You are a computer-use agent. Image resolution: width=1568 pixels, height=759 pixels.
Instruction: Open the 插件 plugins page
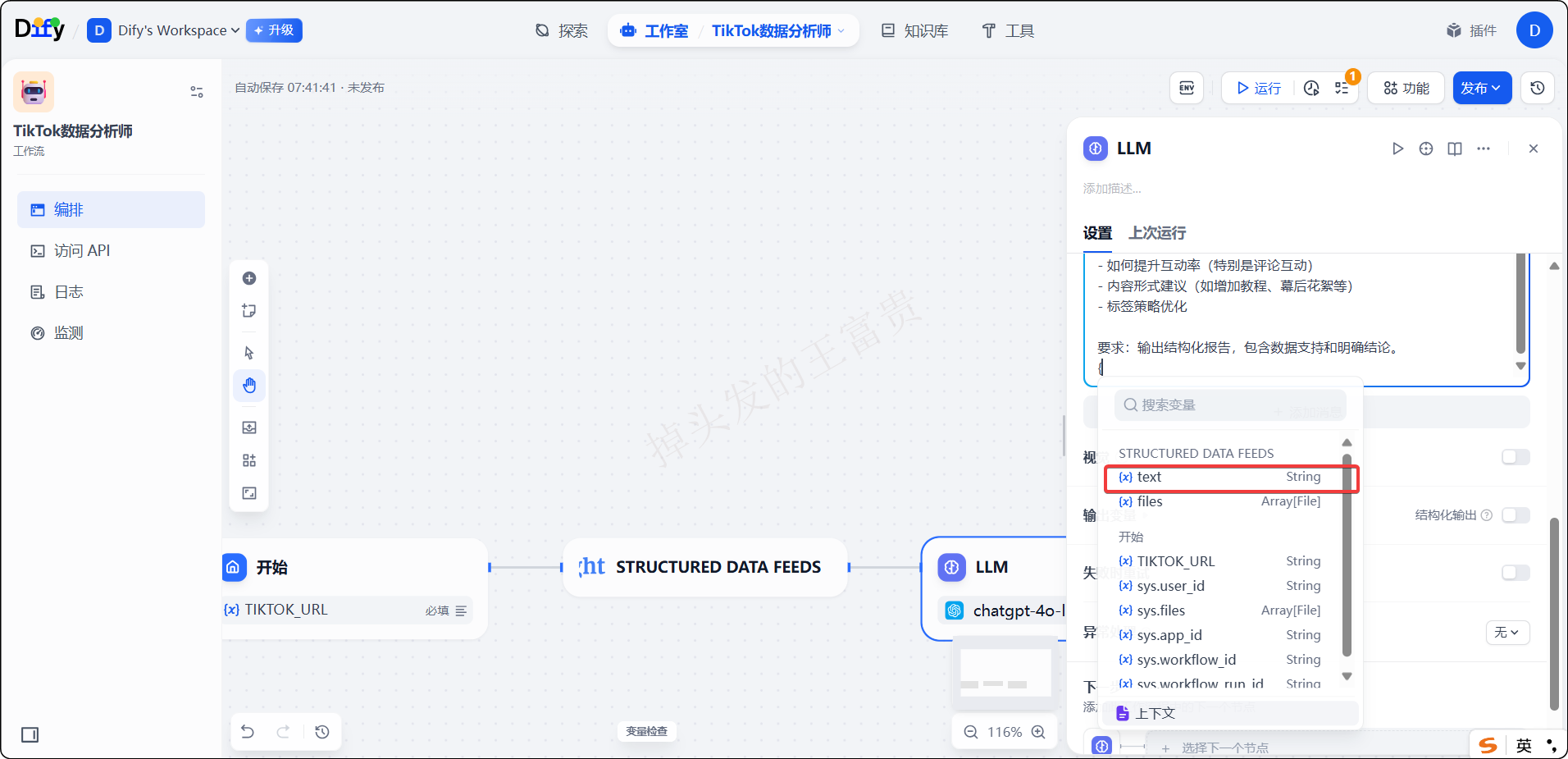click(1472, 31)
